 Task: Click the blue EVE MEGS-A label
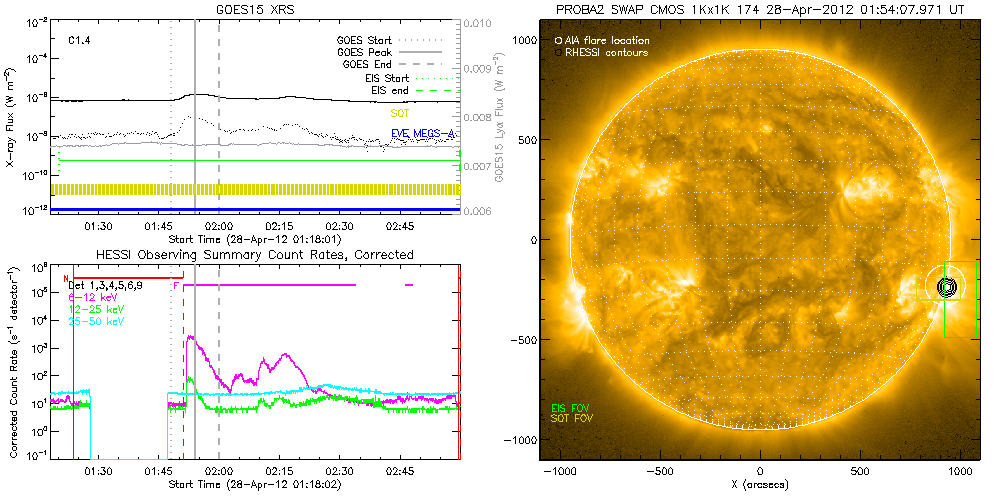coord(421,133)
